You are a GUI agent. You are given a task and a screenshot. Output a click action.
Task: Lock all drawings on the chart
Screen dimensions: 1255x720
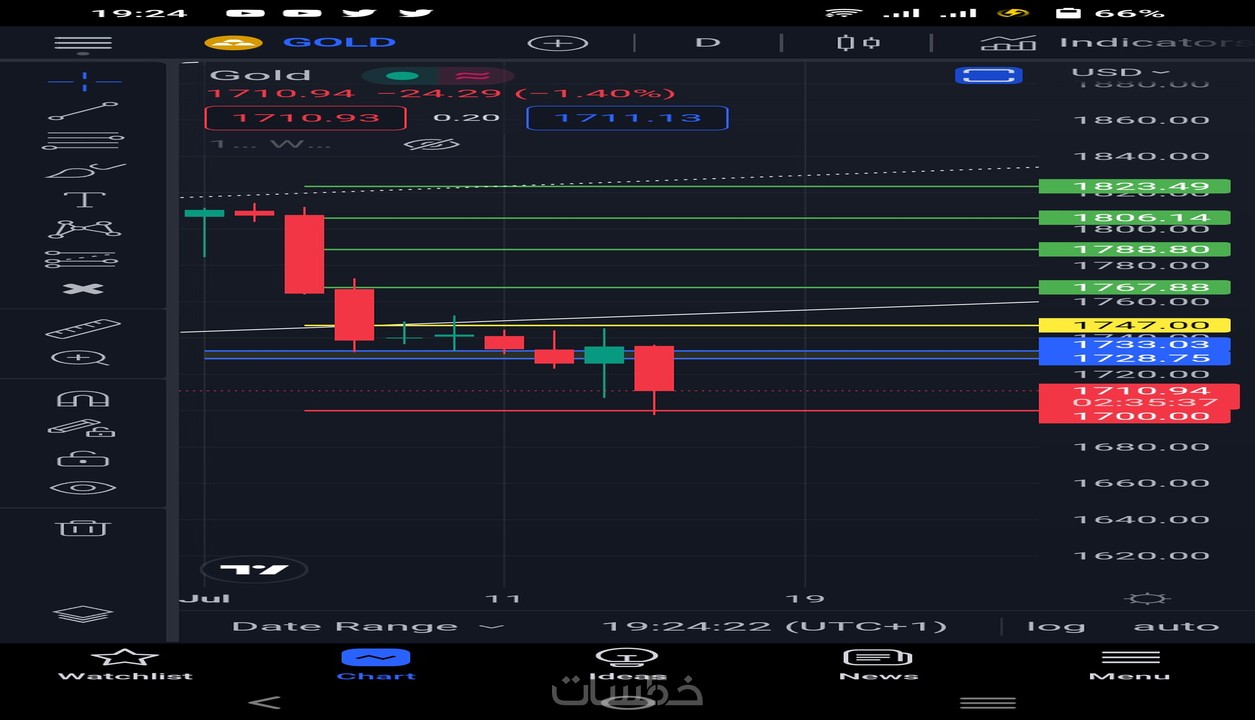click(x=84, y=457)
